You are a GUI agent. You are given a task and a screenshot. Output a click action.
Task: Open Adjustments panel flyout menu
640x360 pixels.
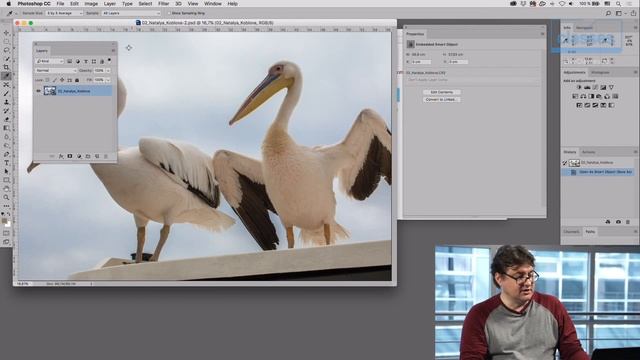click(x=636, y=72)
